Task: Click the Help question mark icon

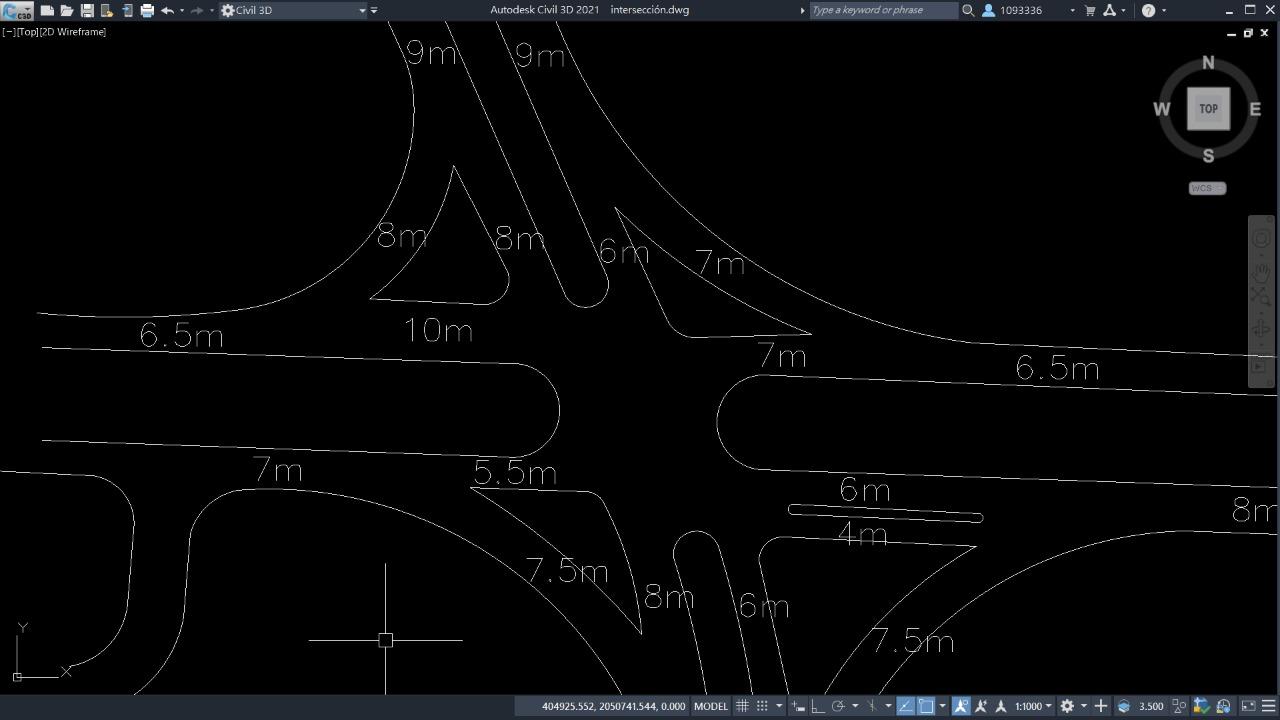Action: [x=1148, y=10]
